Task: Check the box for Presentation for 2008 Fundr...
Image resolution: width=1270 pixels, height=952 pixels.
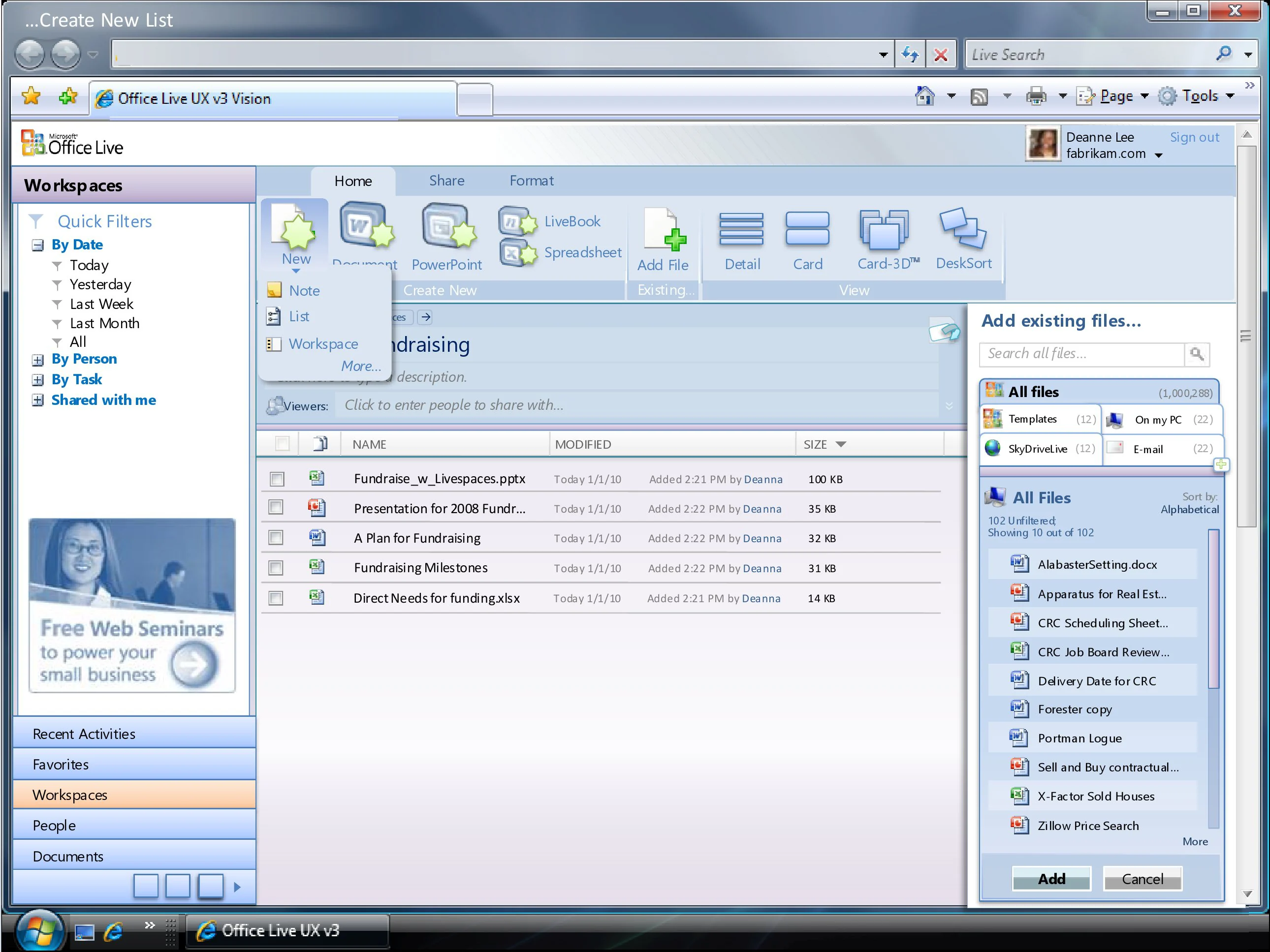Action: coord(276,507)
